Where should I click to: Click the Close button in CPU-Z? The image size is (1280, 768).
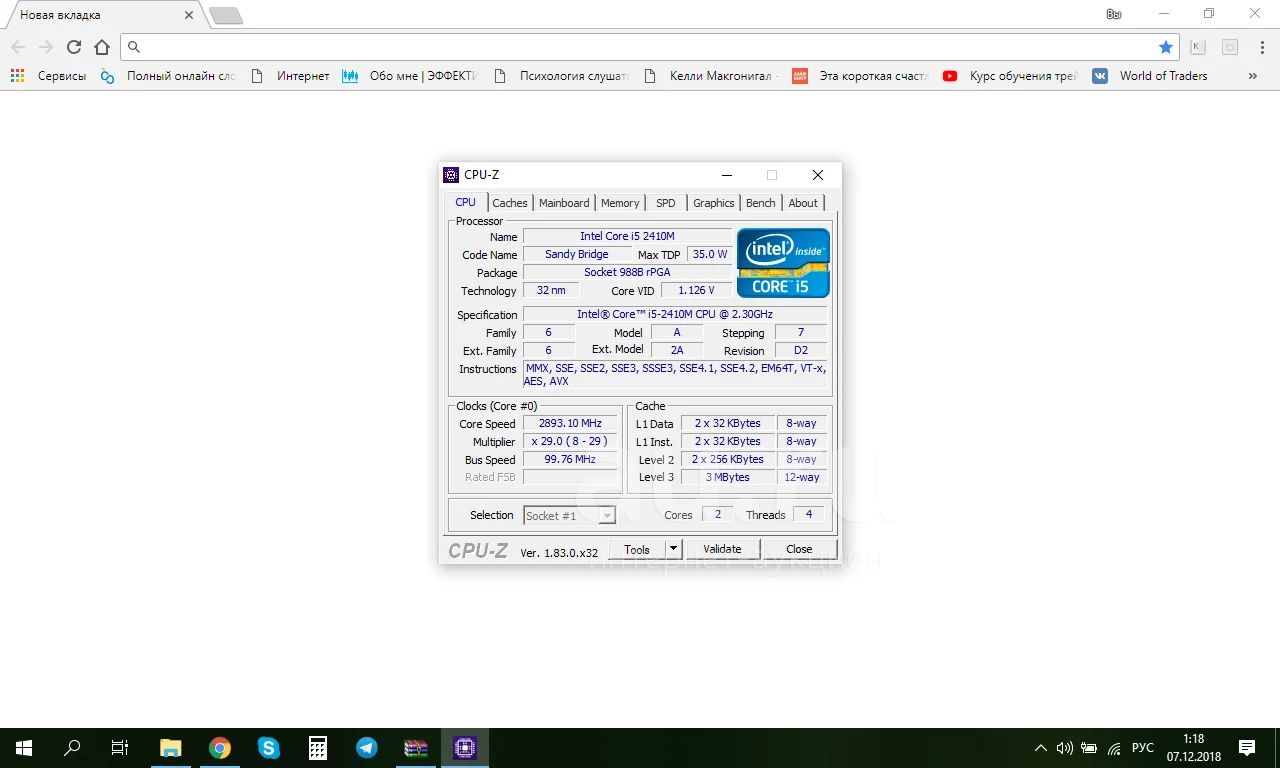[799, 549]
